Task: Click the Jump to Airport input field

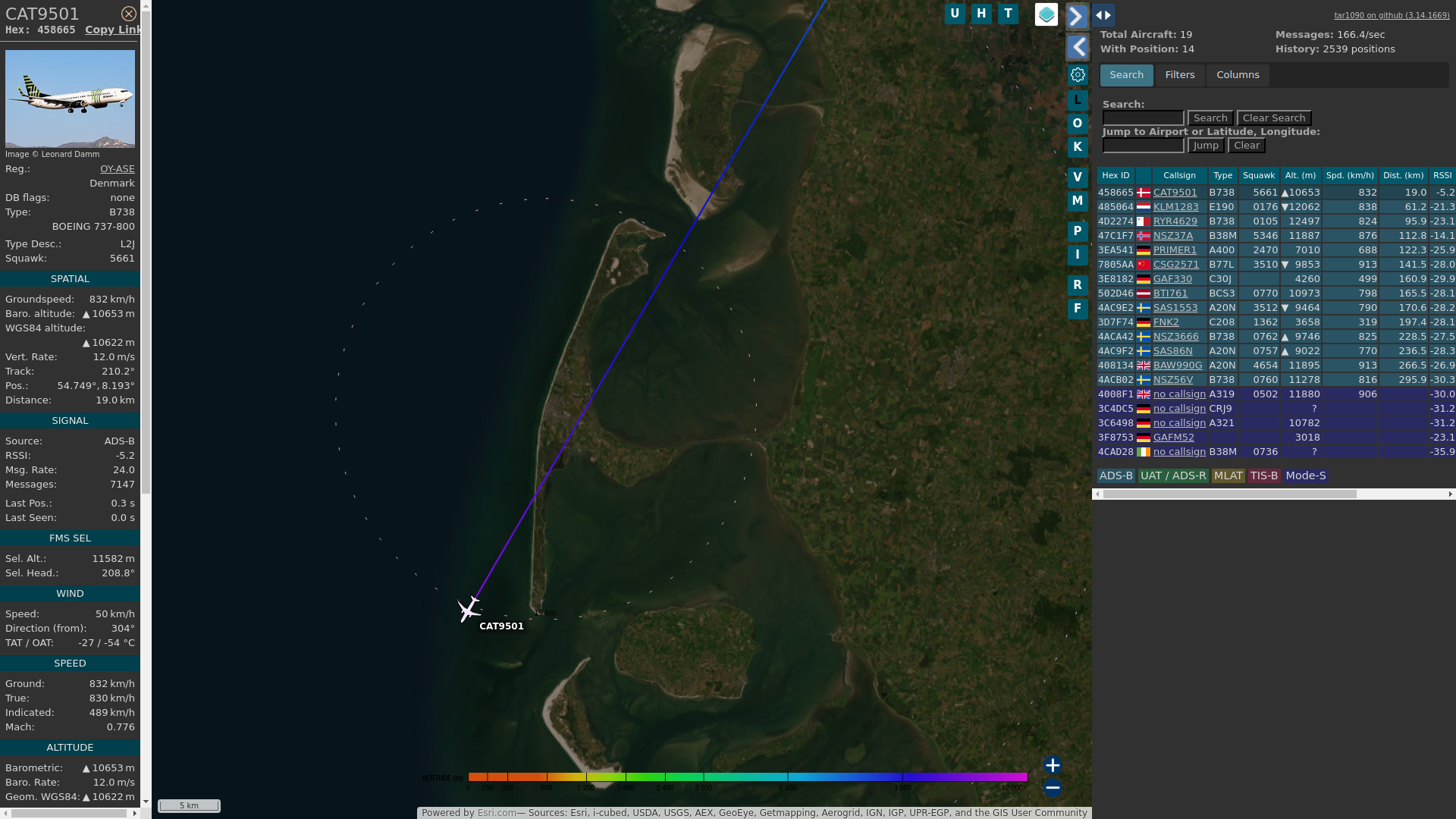Action: coord(1143,146)
